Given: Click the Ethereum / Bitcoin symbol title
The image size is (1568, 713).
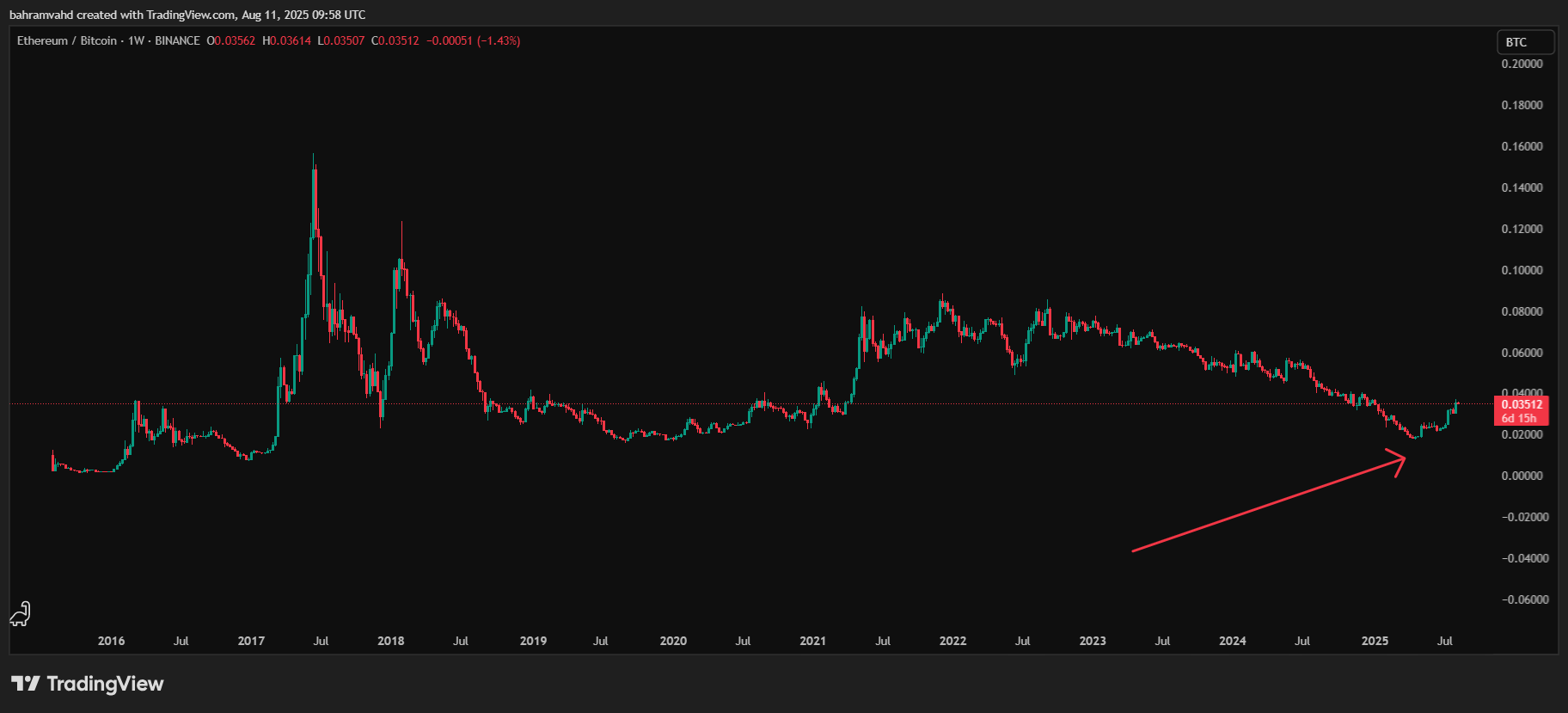Looking at the screenshot, I should pyautogui.click(x=67, y=40).
